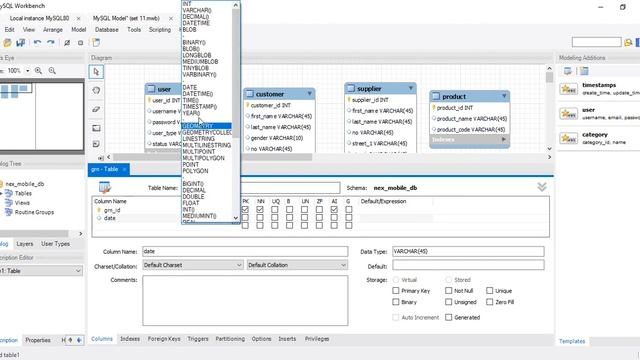The width and height of the screenshot is (640, 360).
Task: Enable Unsigned checkbox in column details
Action: 449,302
